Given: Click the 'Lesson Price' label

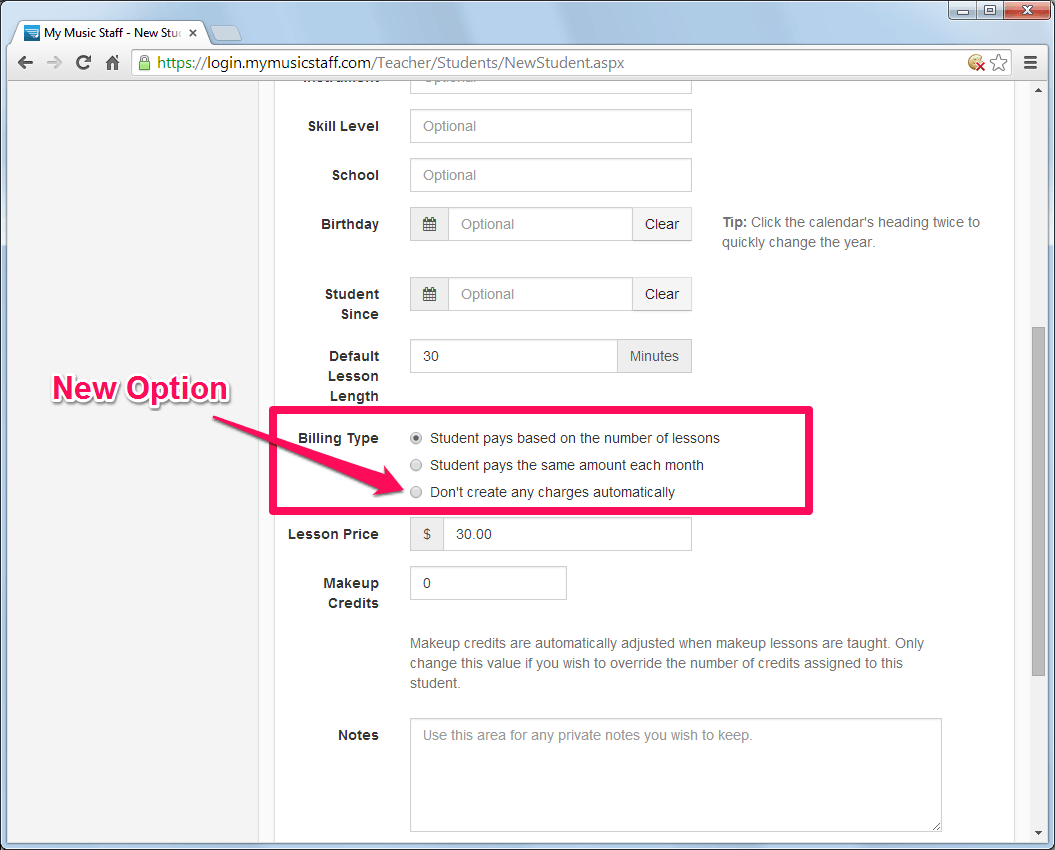Looking at the screenshot, I should point(333,534).
